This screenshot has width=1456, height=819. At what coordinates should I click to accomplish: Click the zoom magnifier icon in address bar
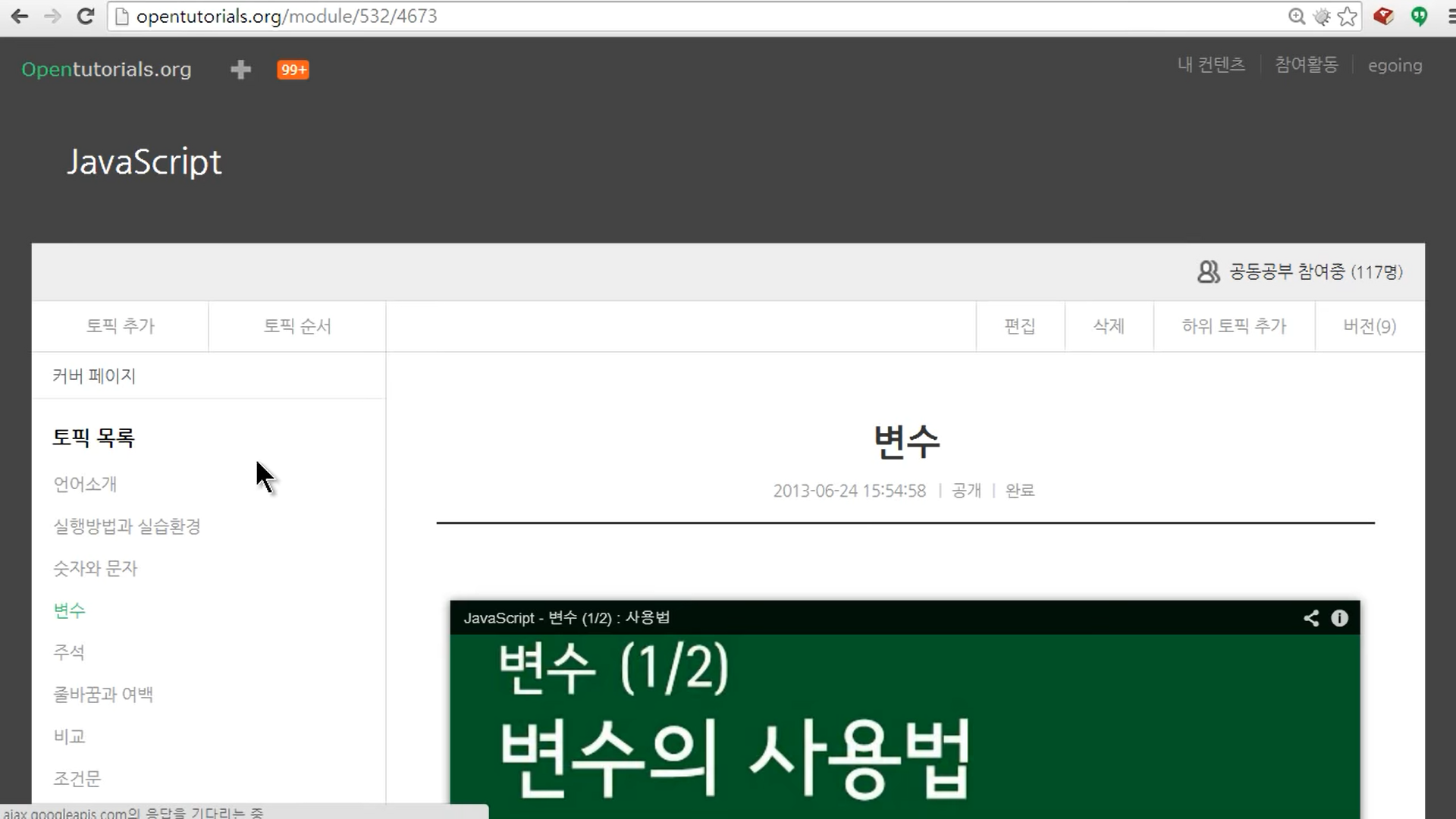click(x=1297, y=17)
